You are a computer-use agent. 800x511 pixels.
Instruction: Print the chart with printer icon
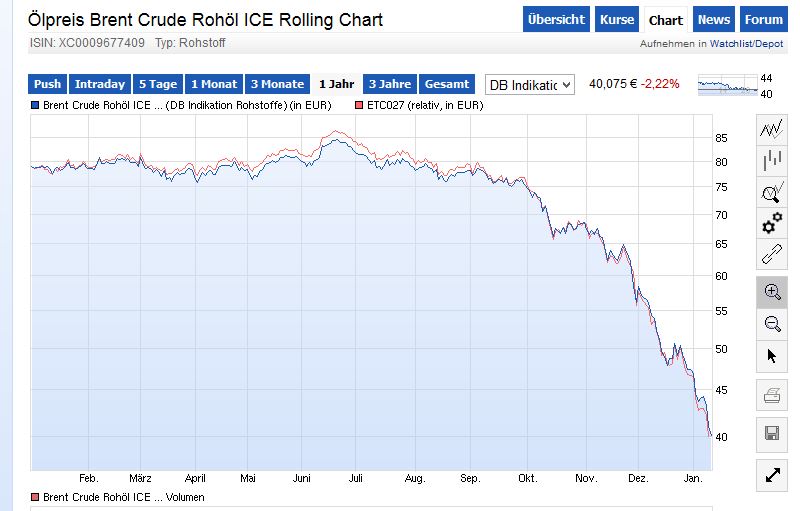pos(771,396)
